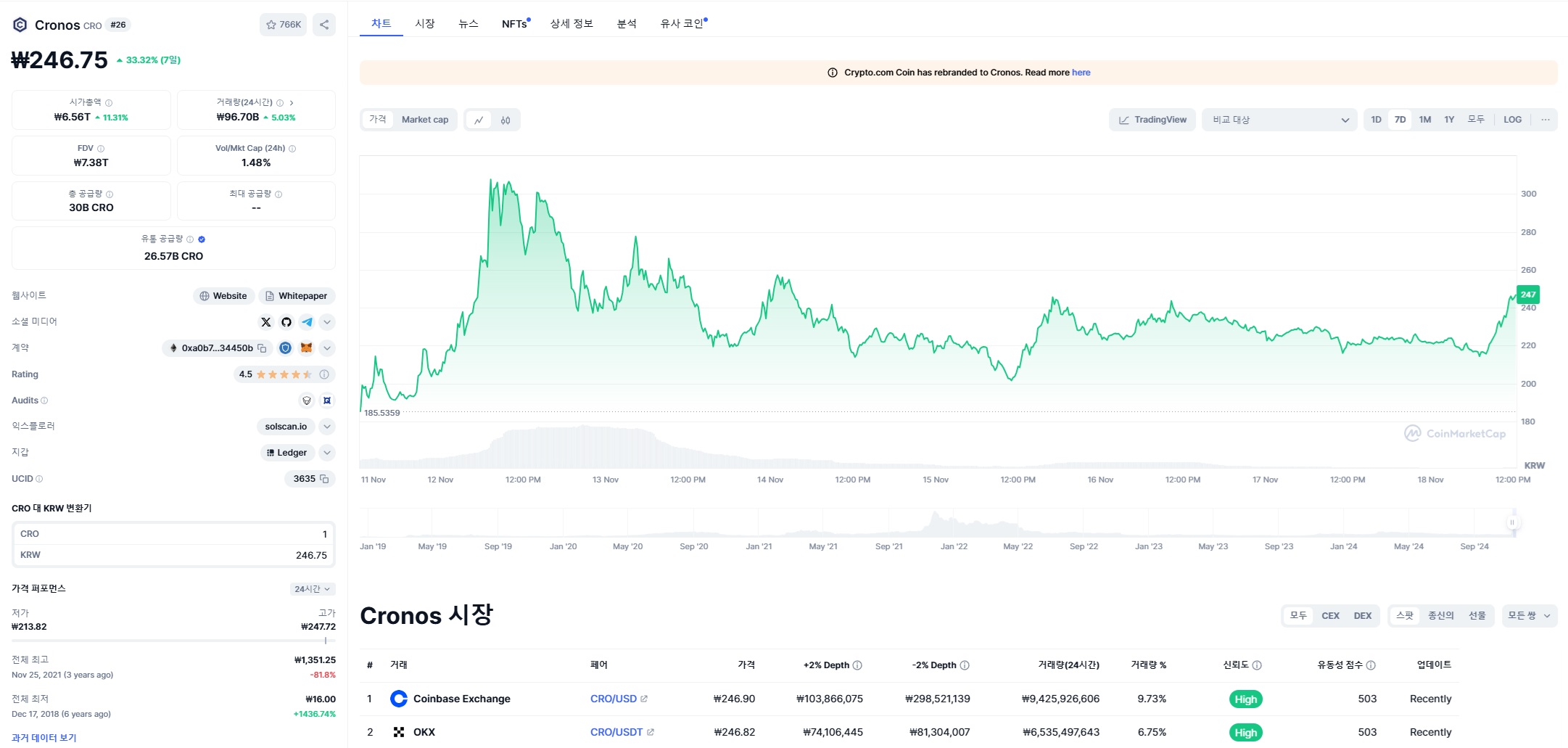Click the blue shield icon next to the contract
This screenshot has height=748, width=1568.
[x=286, y=348]
